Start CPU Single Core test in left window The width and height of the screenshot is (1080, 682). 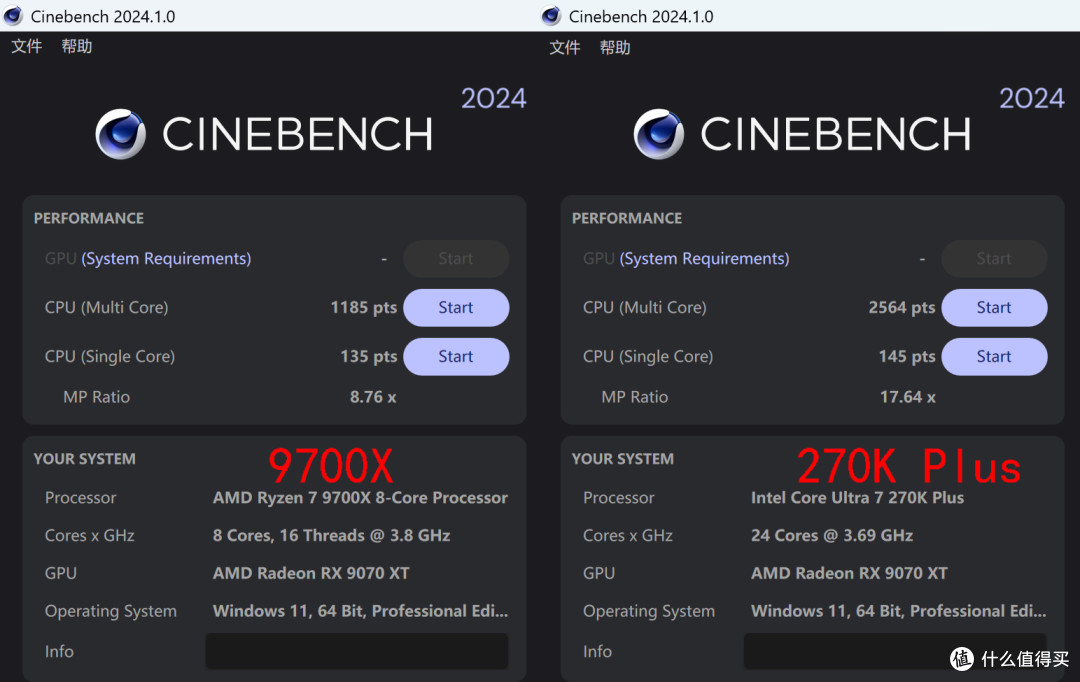coord(456,356)
